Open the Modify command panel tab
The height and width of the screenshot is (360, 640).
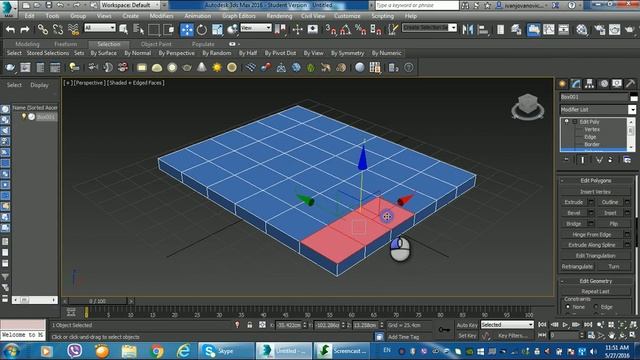576,84
